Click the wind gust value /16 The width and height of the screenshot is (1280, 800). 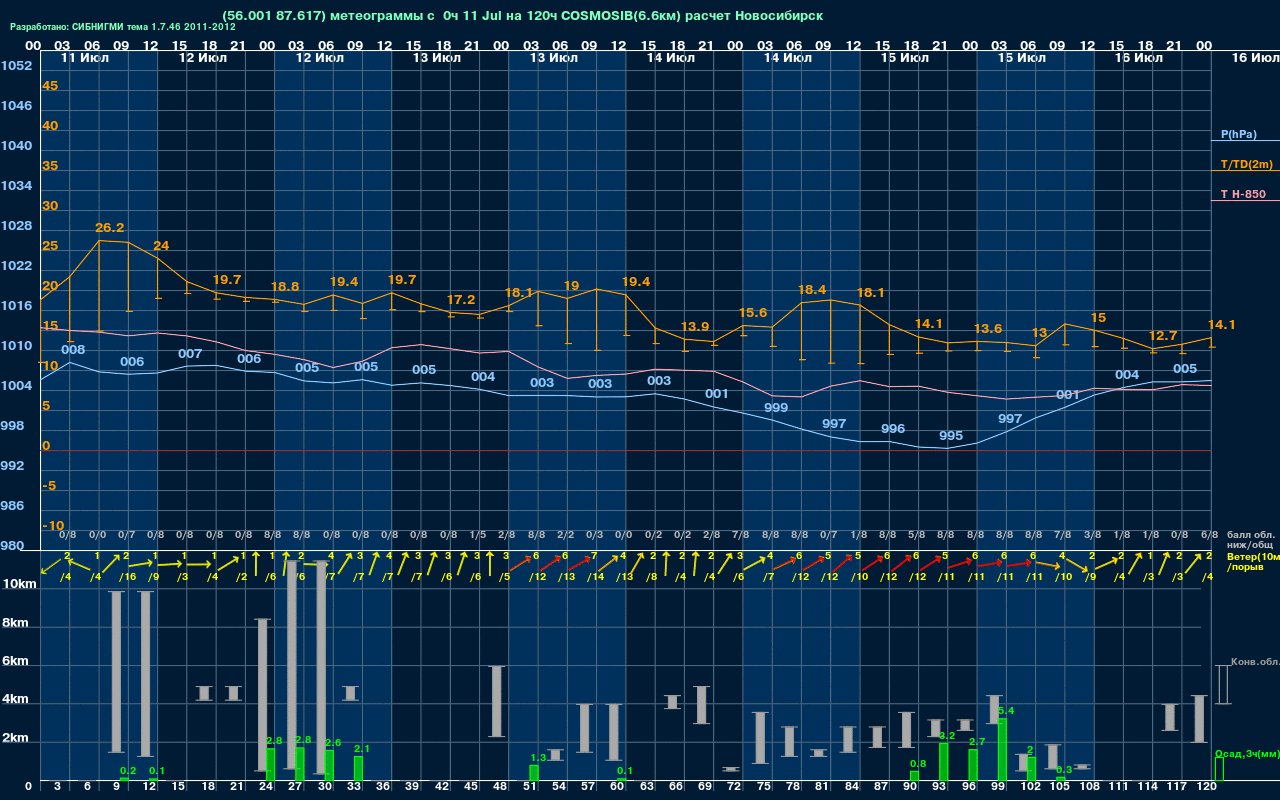point(126,577)
